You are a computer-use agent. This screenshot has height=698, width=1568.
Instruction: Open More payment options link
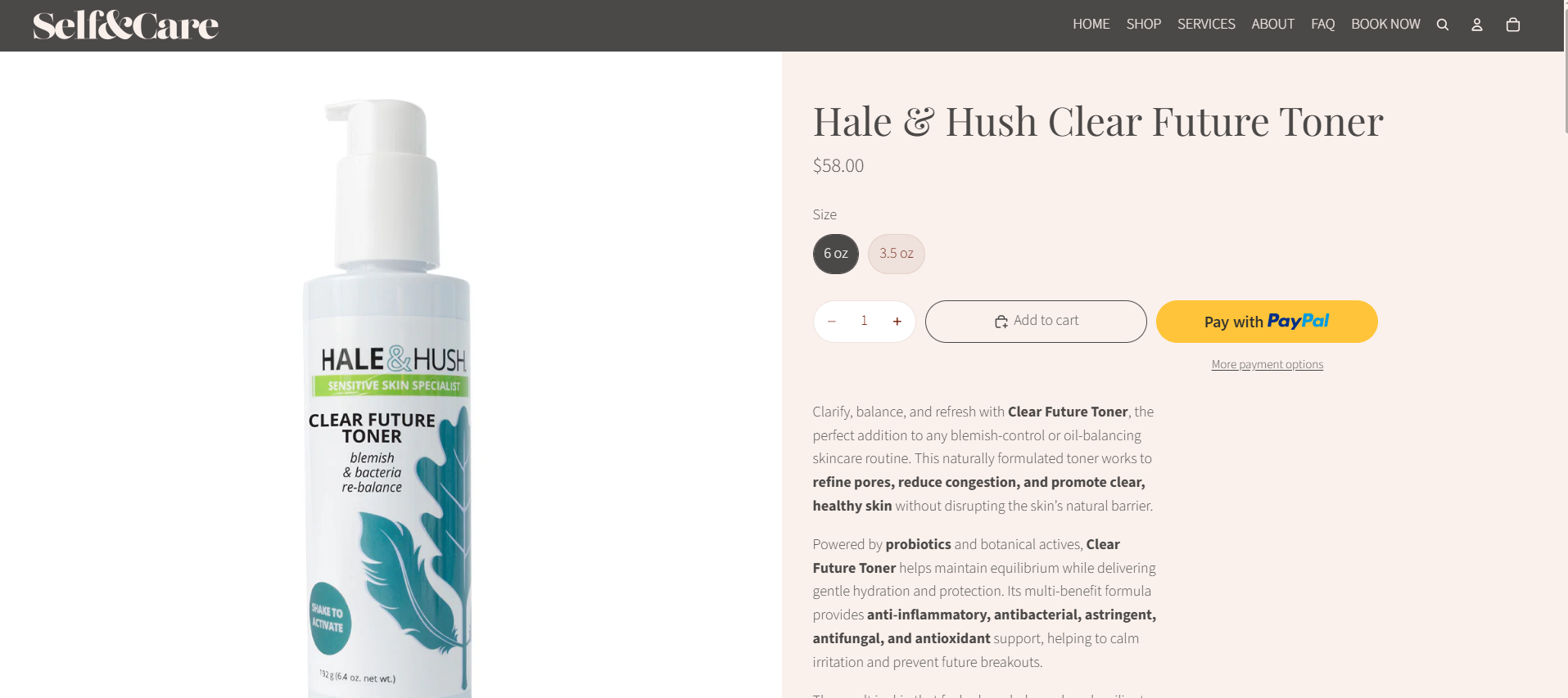1268,365
